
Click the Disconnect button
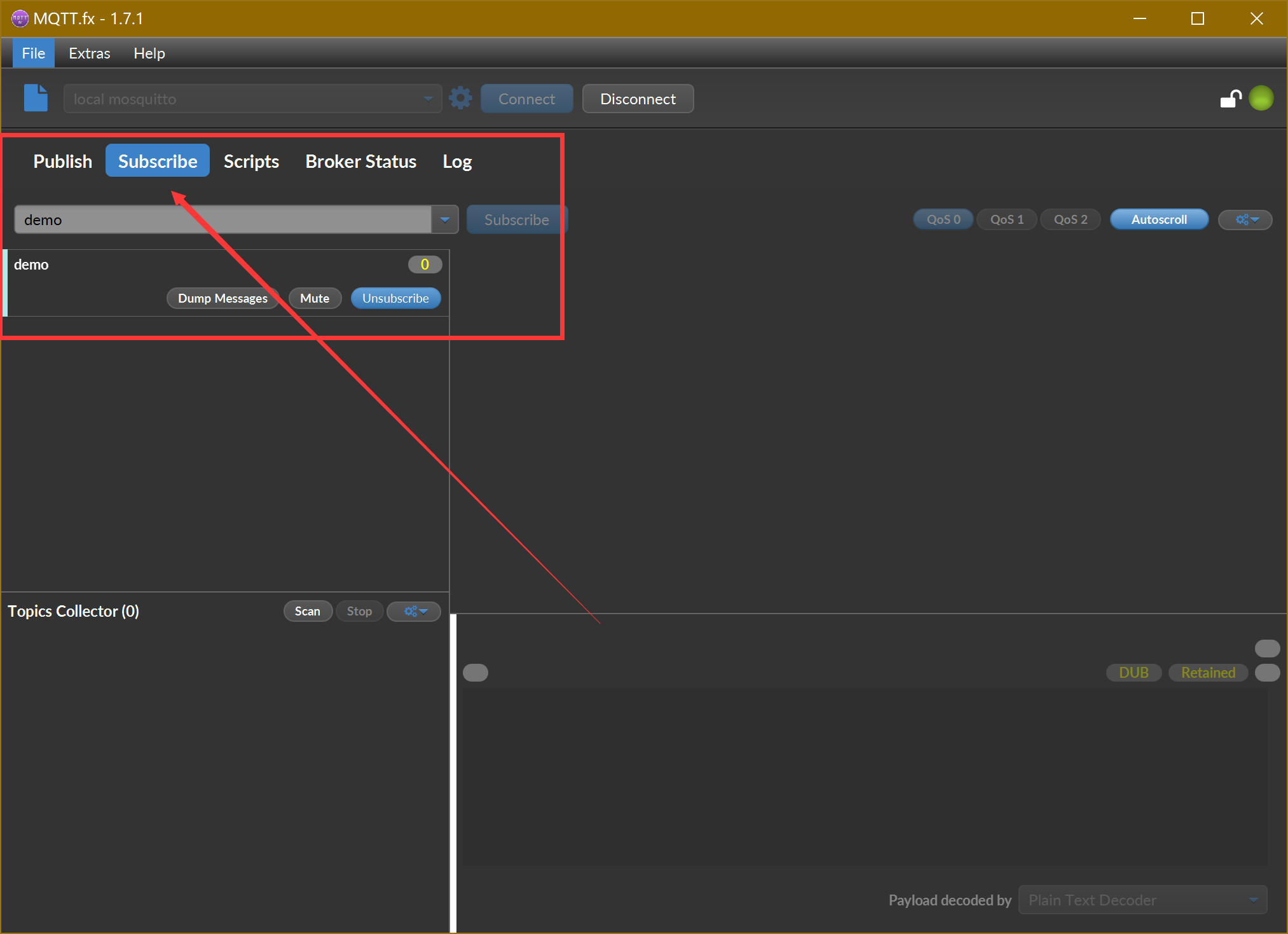coord(638,99)
